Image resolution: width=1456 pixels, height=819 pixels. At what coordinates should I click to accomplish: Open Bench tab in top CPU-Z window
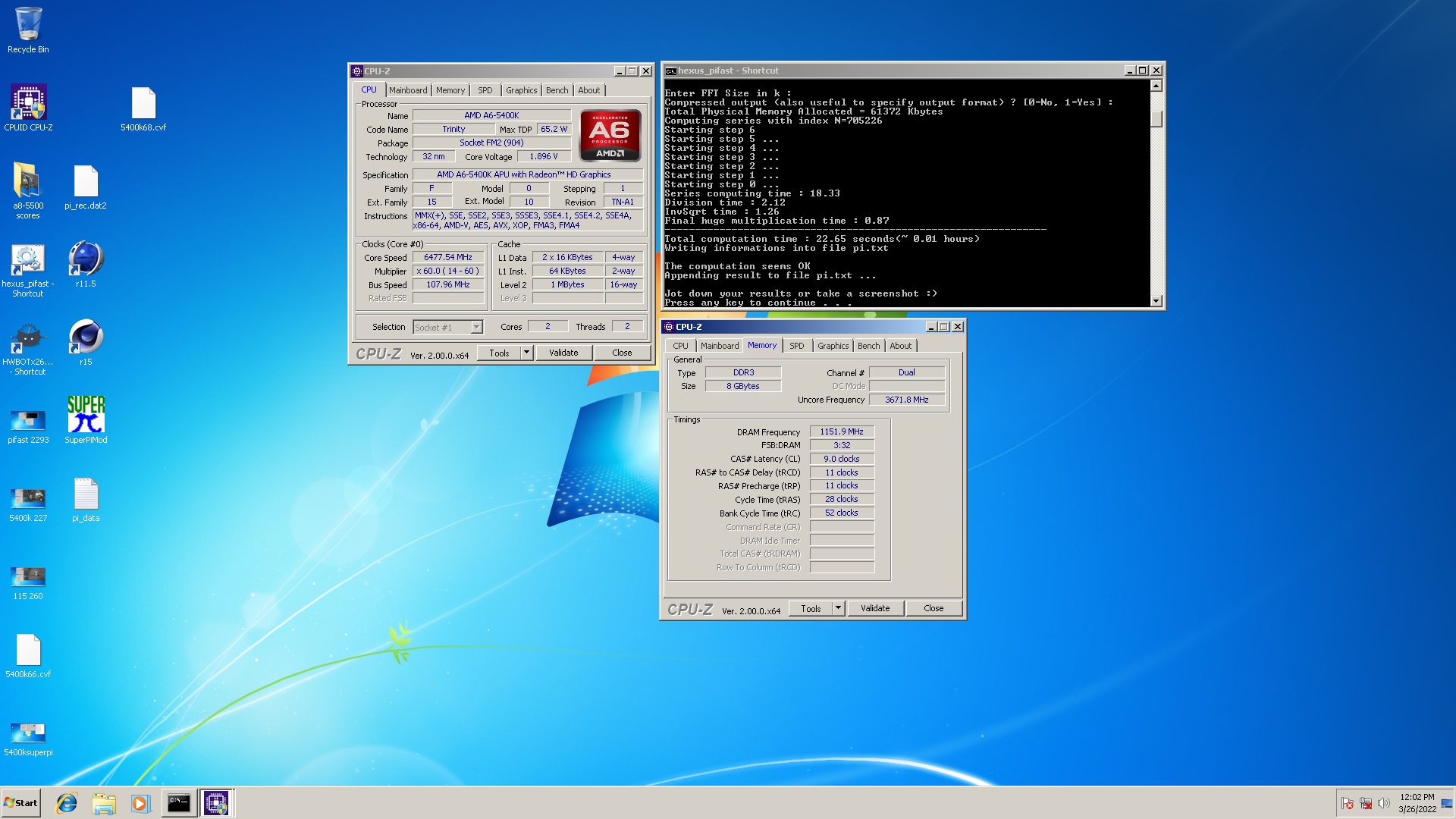point(557,90)
